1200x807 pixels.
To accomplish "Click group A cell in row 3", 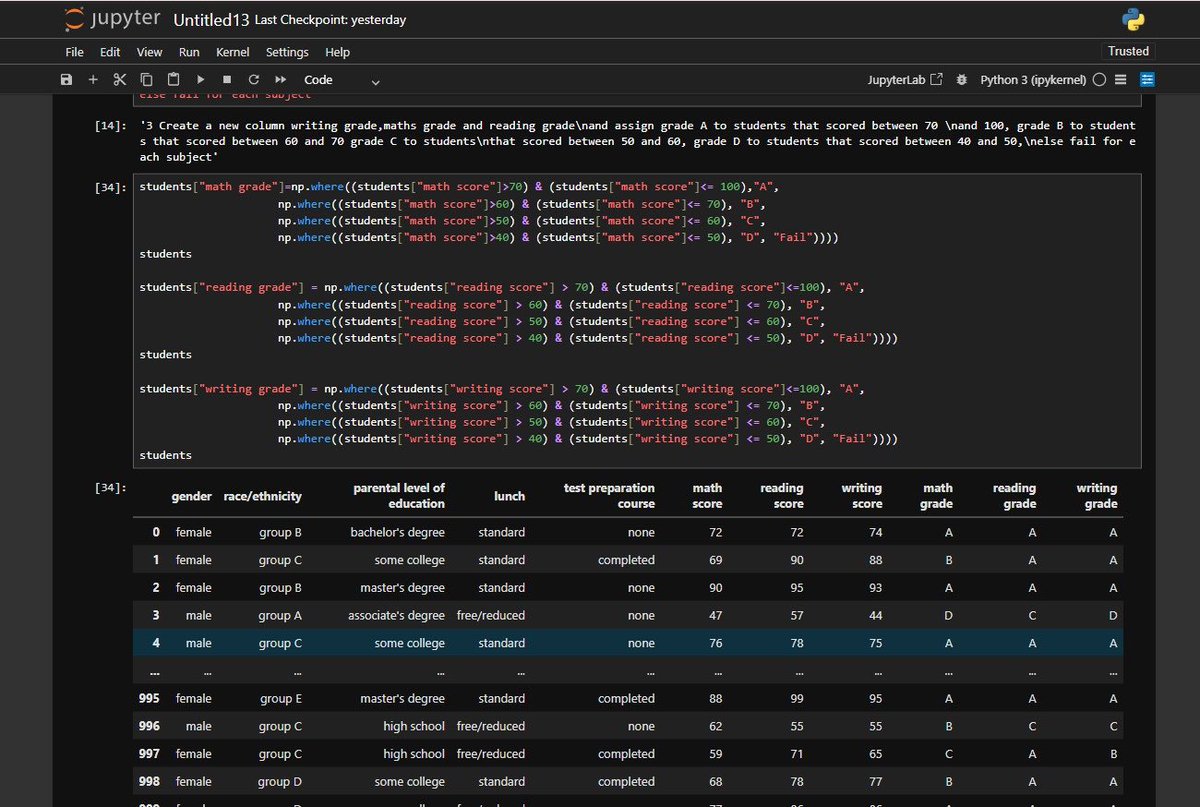I will tap(280, 616).
